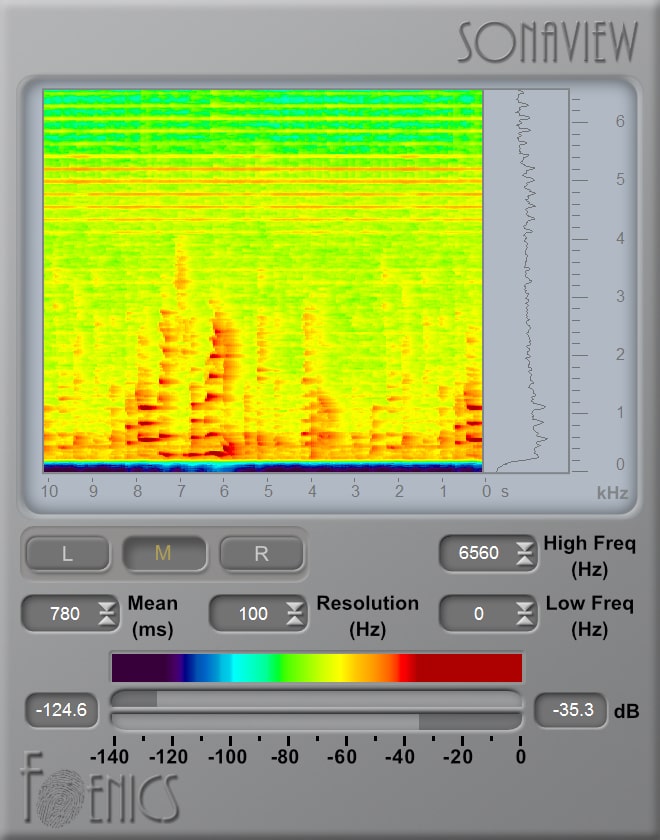This screenshot has width=660, height=840.
Task: Click the Mean (ms) down arrow
Action: 107,620
